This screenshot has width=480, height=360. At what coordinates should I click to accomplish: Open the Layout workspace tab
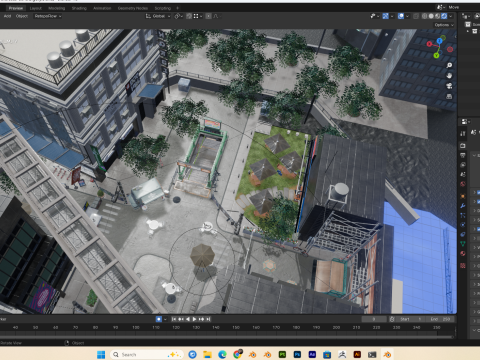pos(36,8)
